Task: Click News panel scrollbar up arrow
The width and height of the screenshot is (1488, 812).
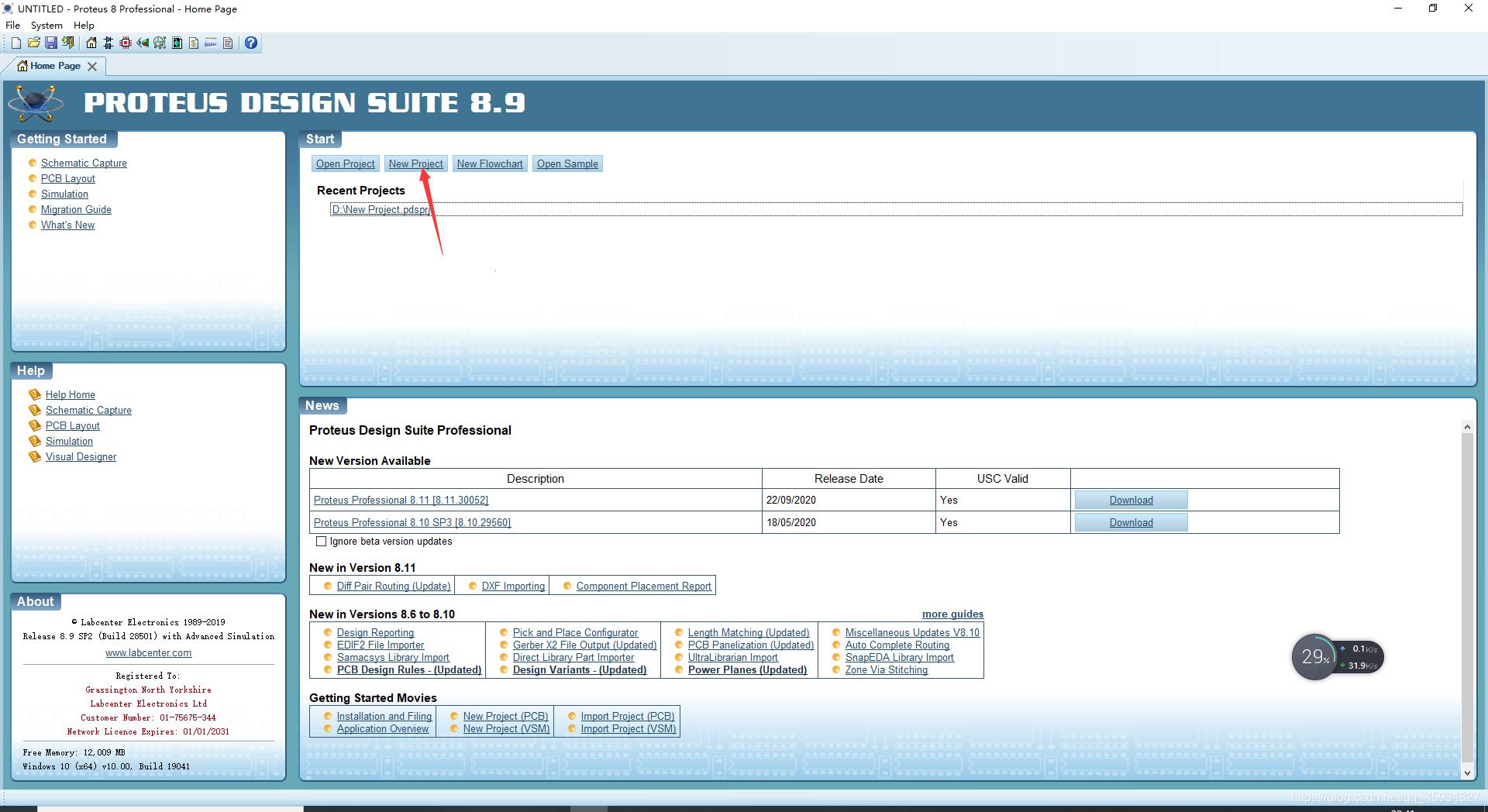Action: [1466, 427]
